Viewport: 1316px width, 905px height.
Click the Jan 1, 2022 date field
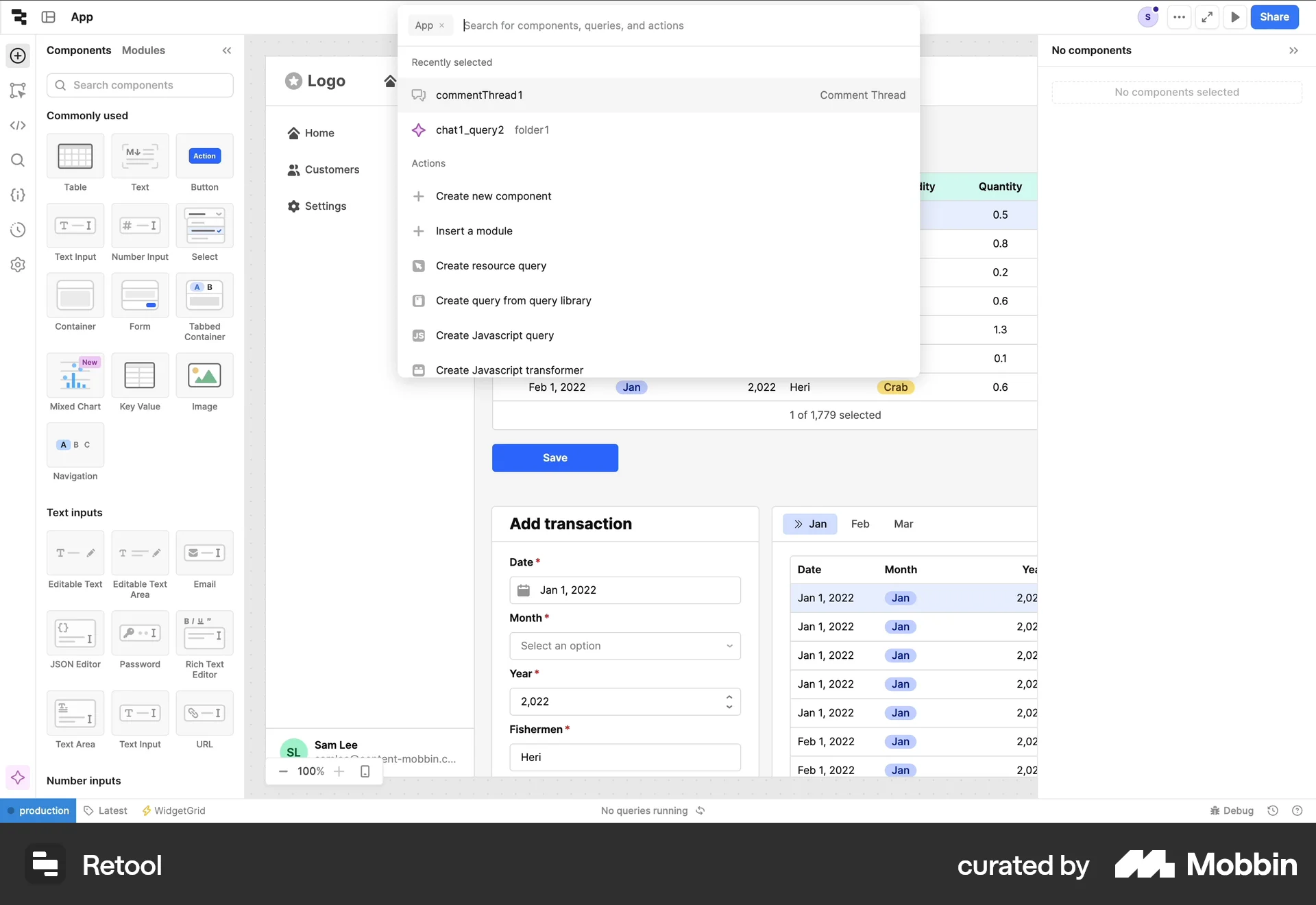click(x=624, y=590)
